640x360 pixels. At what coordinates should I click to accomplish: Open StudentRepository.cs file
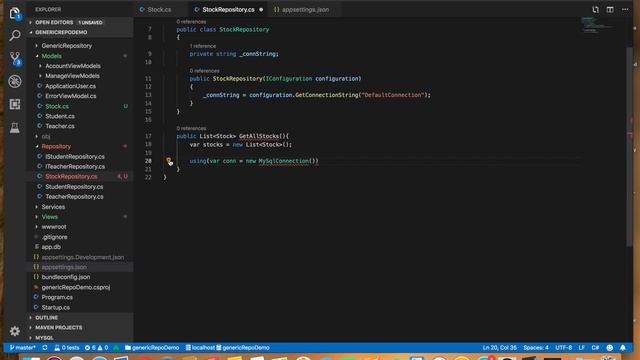[74, 187]
